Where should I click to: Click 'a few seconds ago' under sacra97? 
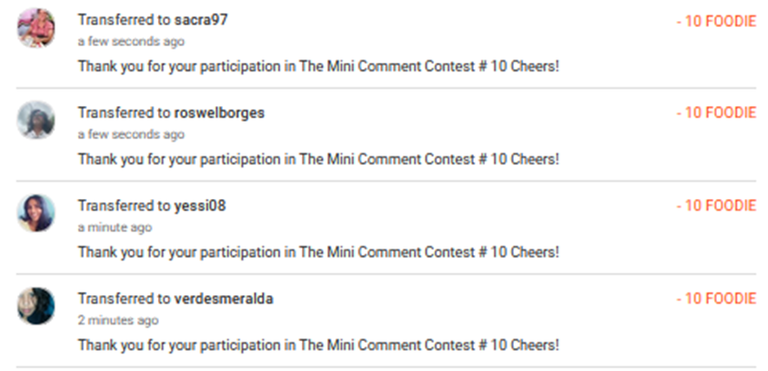[x=131, y=42]
